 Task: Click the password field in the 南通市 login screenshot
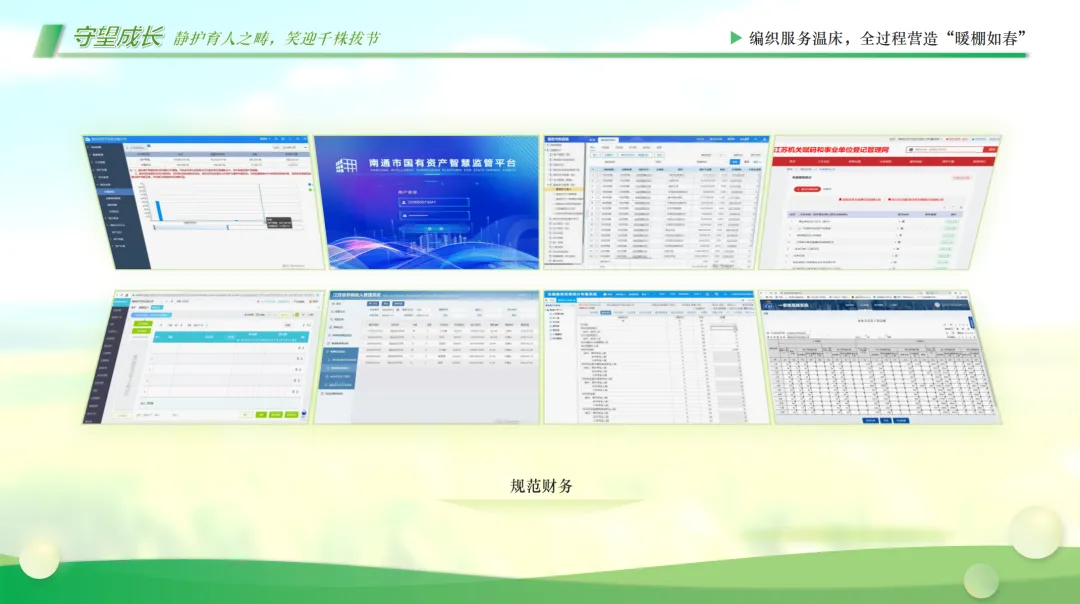(434, 216)
